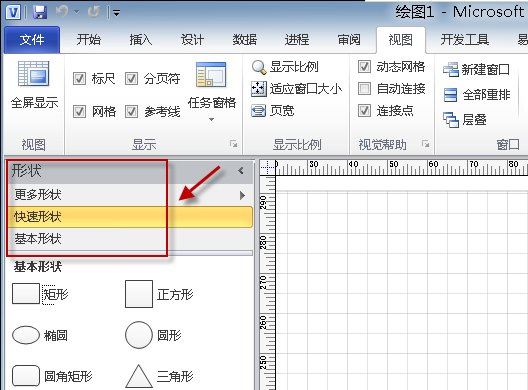Click the 页宽 page width icon

click(258, 111)
